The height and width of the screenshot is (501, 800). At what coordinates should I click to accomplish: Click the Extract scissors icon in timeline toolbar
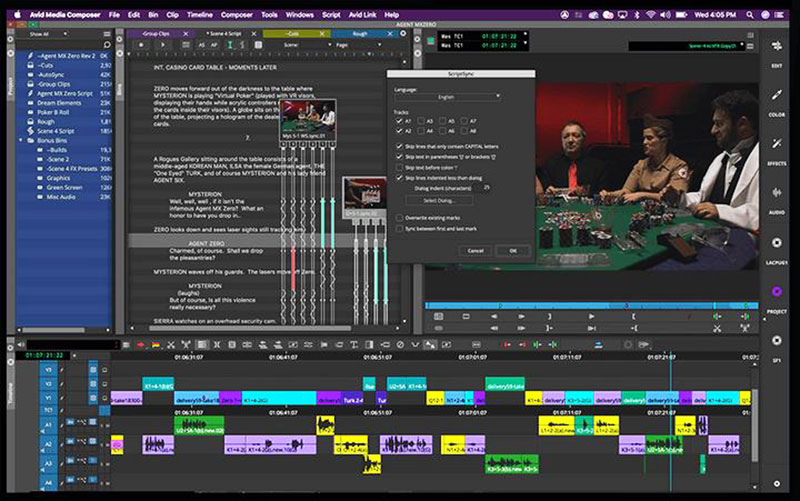tap(171, 345)
